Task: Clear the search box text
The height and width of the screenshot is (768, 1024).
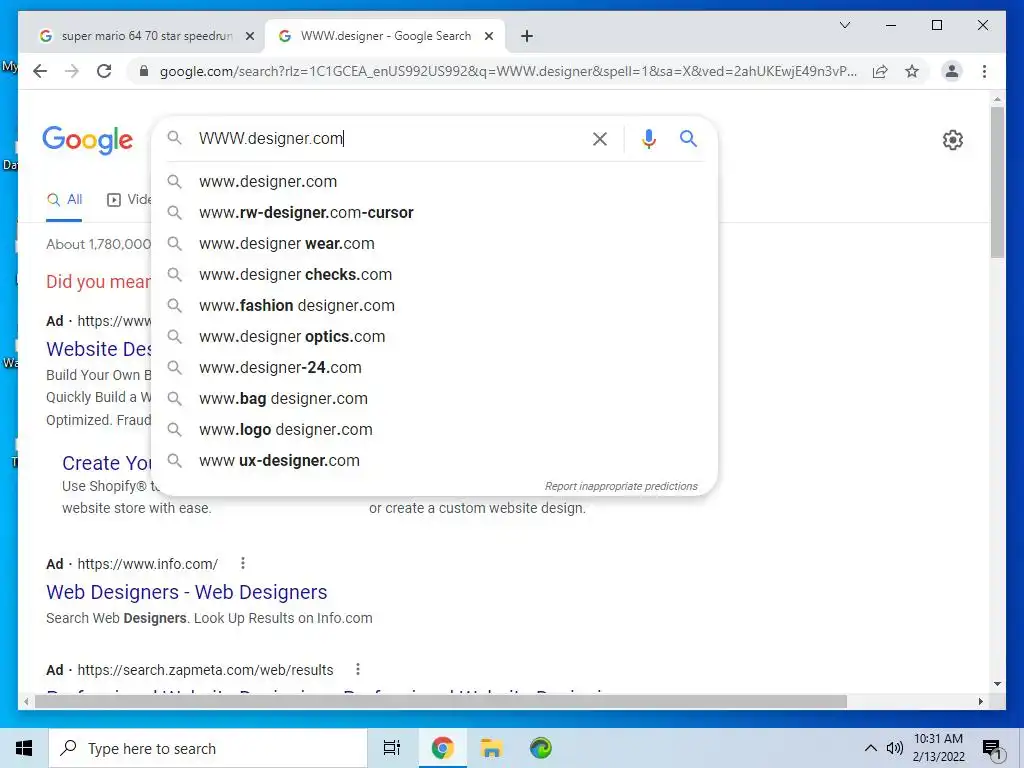Action: (x=600, y=139)
